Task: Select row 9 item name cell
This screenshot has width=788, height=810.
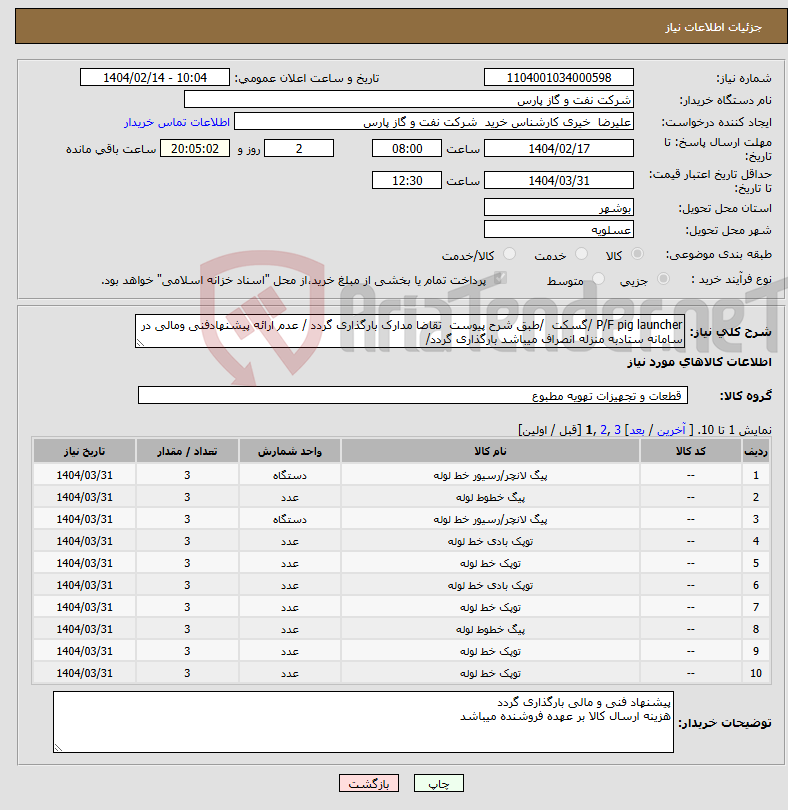Action: tap(490, 651)
